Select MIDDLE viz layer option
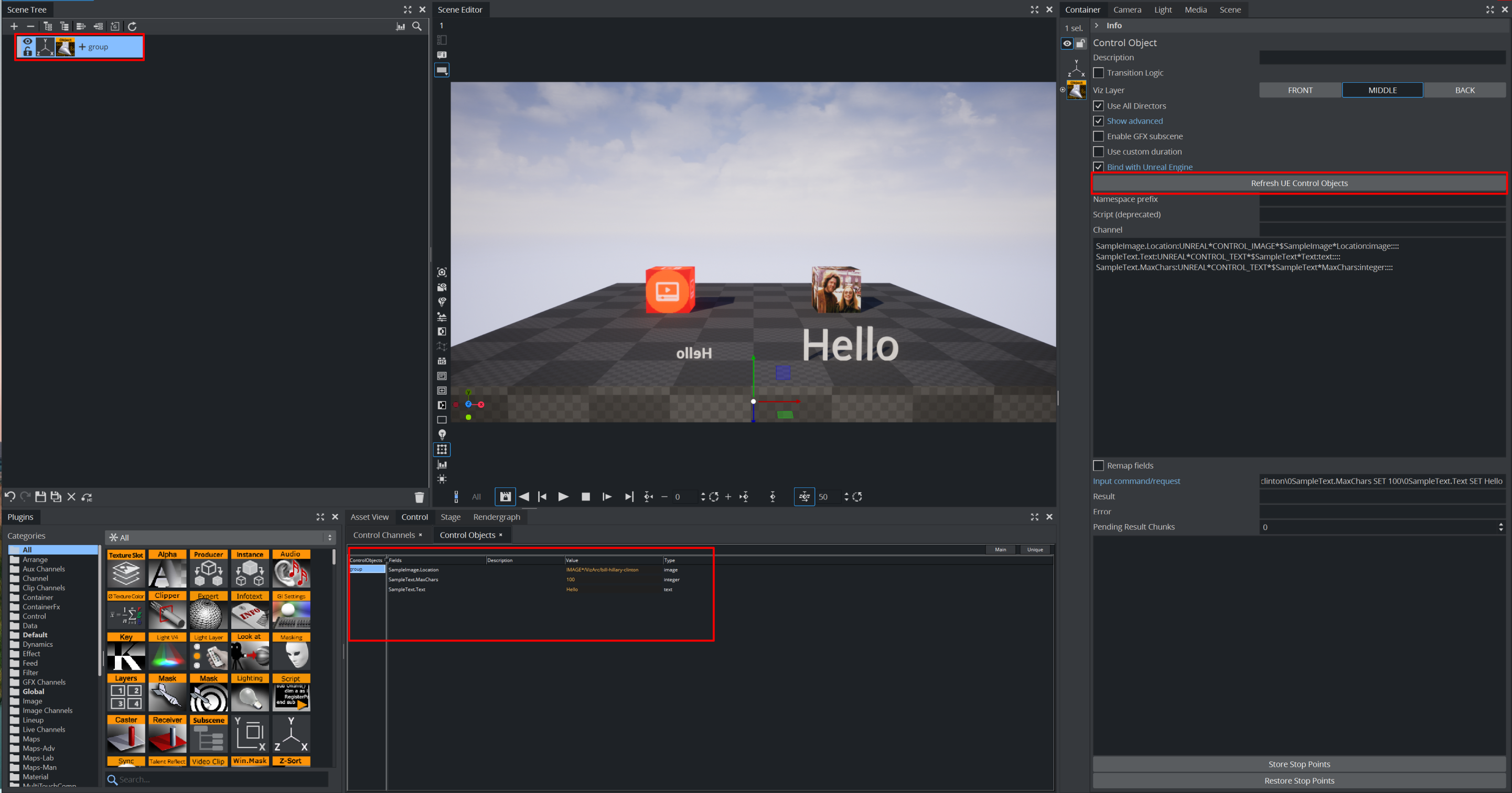This screenshot has width=1512, height=793. [x=1382, y=90]
